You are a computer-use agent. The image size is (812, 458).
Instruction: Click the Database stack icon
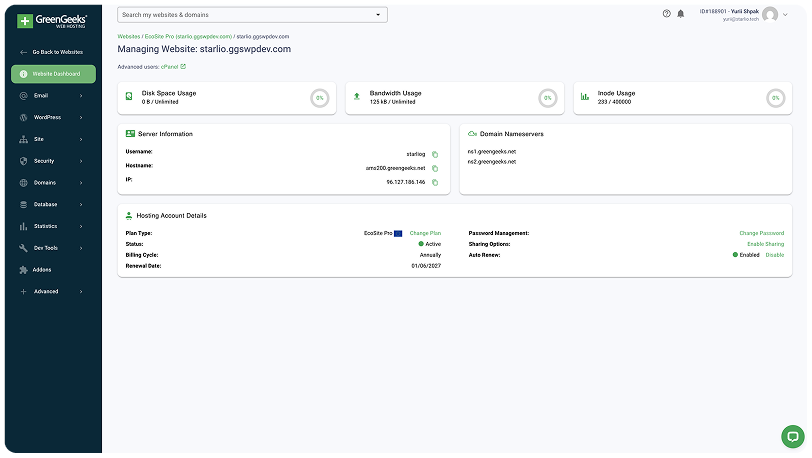coord(23,205)
